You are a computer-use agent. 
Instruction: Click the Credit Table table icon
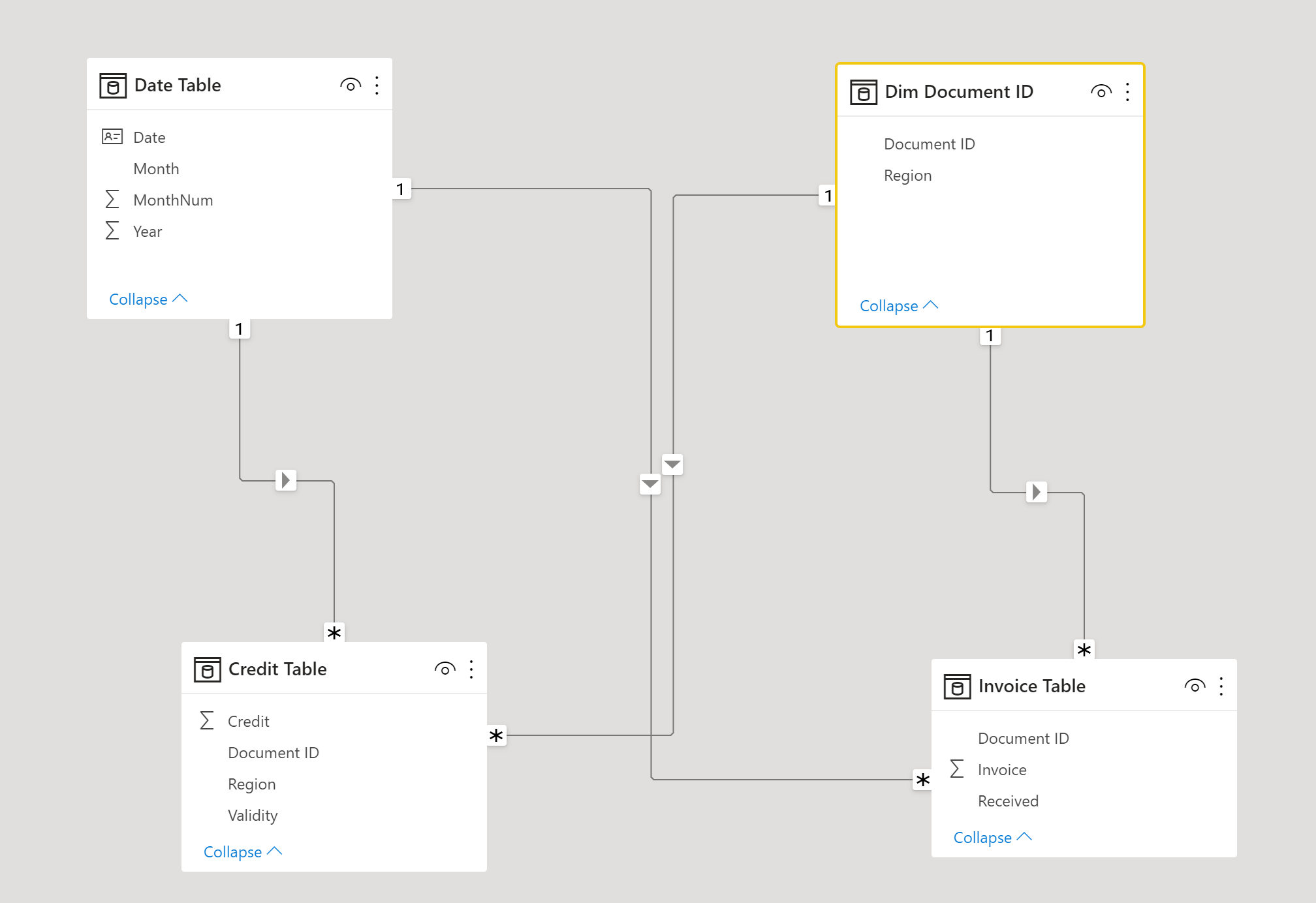point(208,669)
